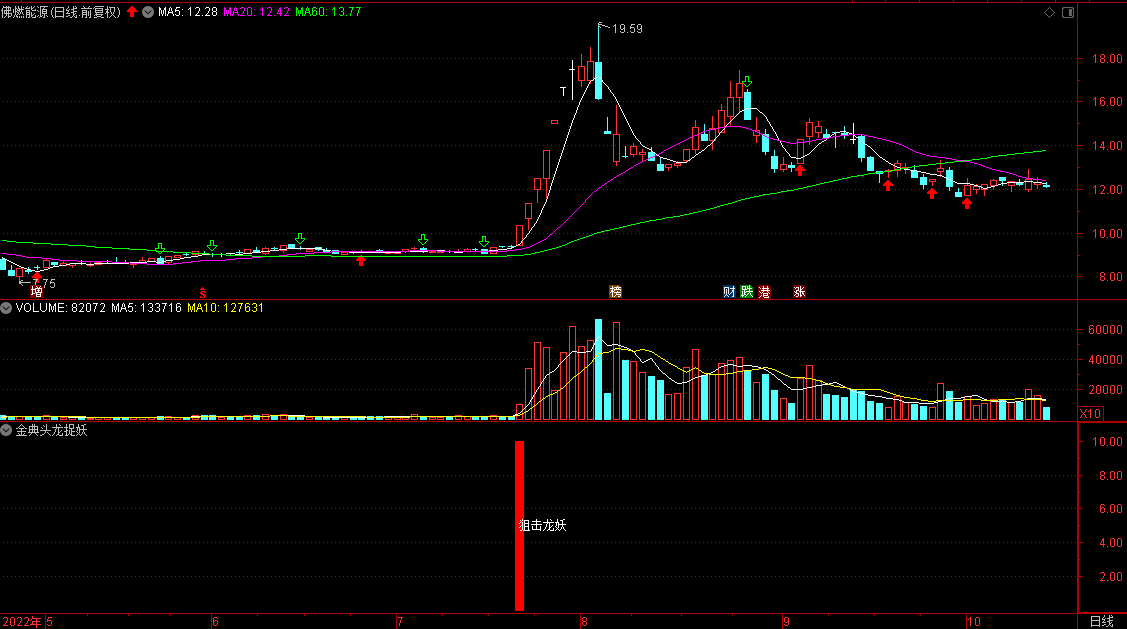Image resolution: width=1127 pixels, height=629 pixels.
Task: Click the red up arrow signal in late June
Action: point(361,261)
